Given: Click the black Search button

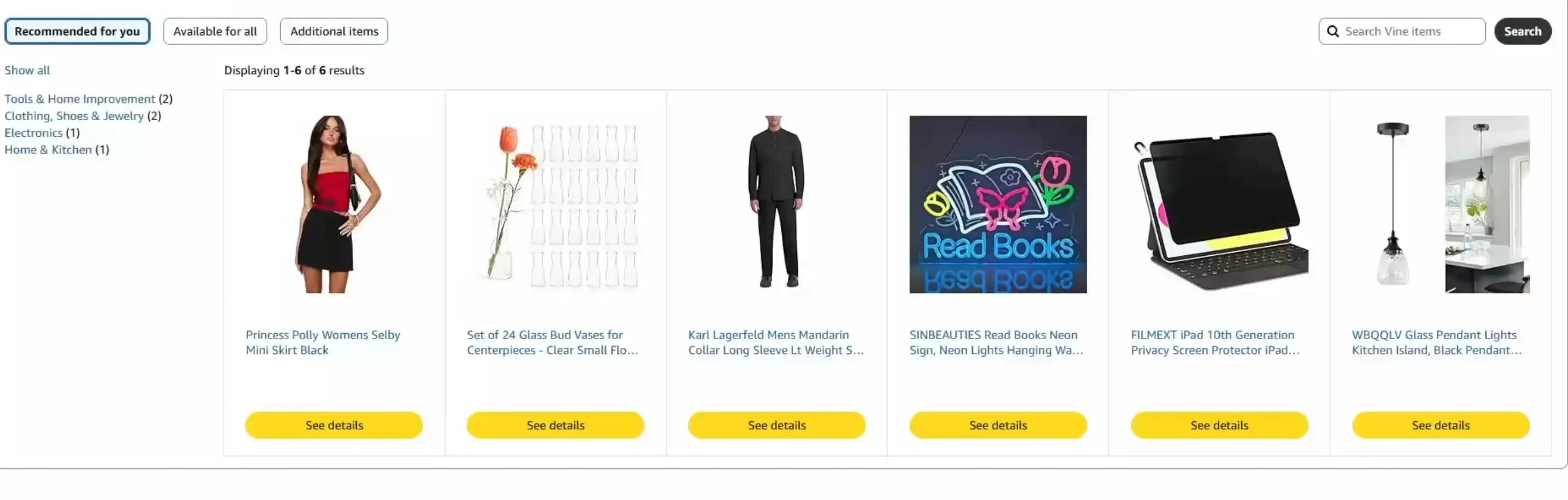Looking at the screenshot, I should pyautogui.click(x=1522, y=31).
